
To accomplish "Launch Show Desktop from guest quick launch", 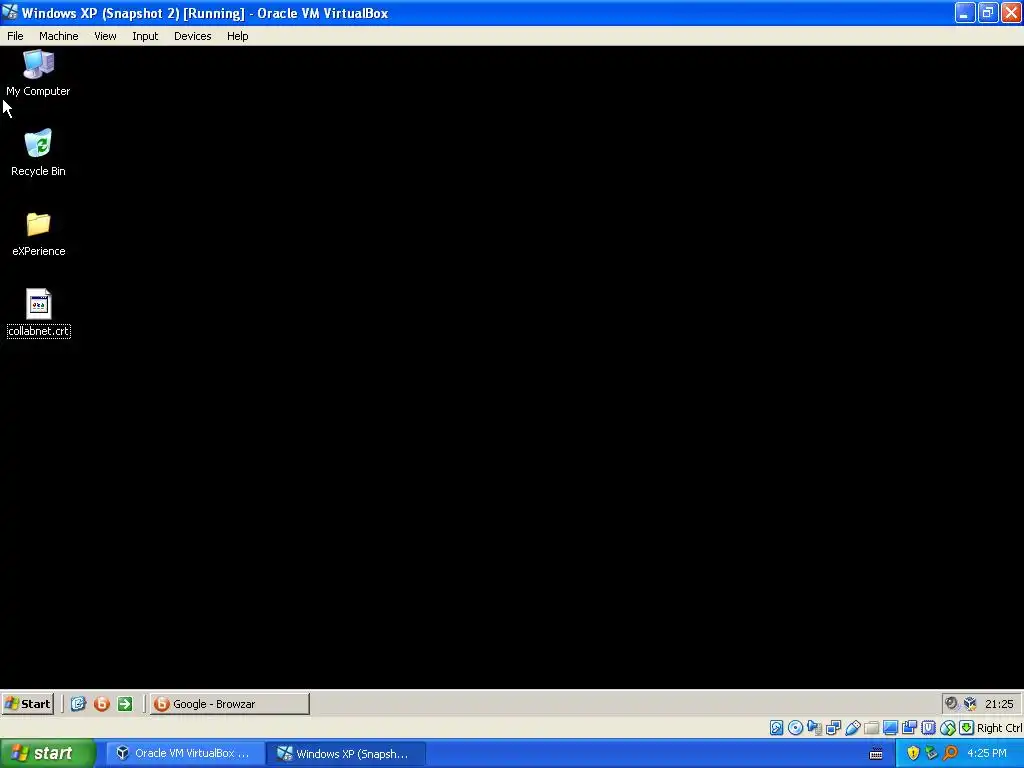I will point(78,703).
